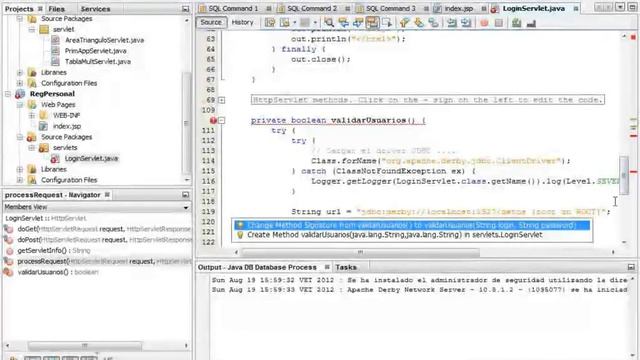Toggle the Rectangular Selection toolbar button
640x360 pixels.
click(387, 23)
